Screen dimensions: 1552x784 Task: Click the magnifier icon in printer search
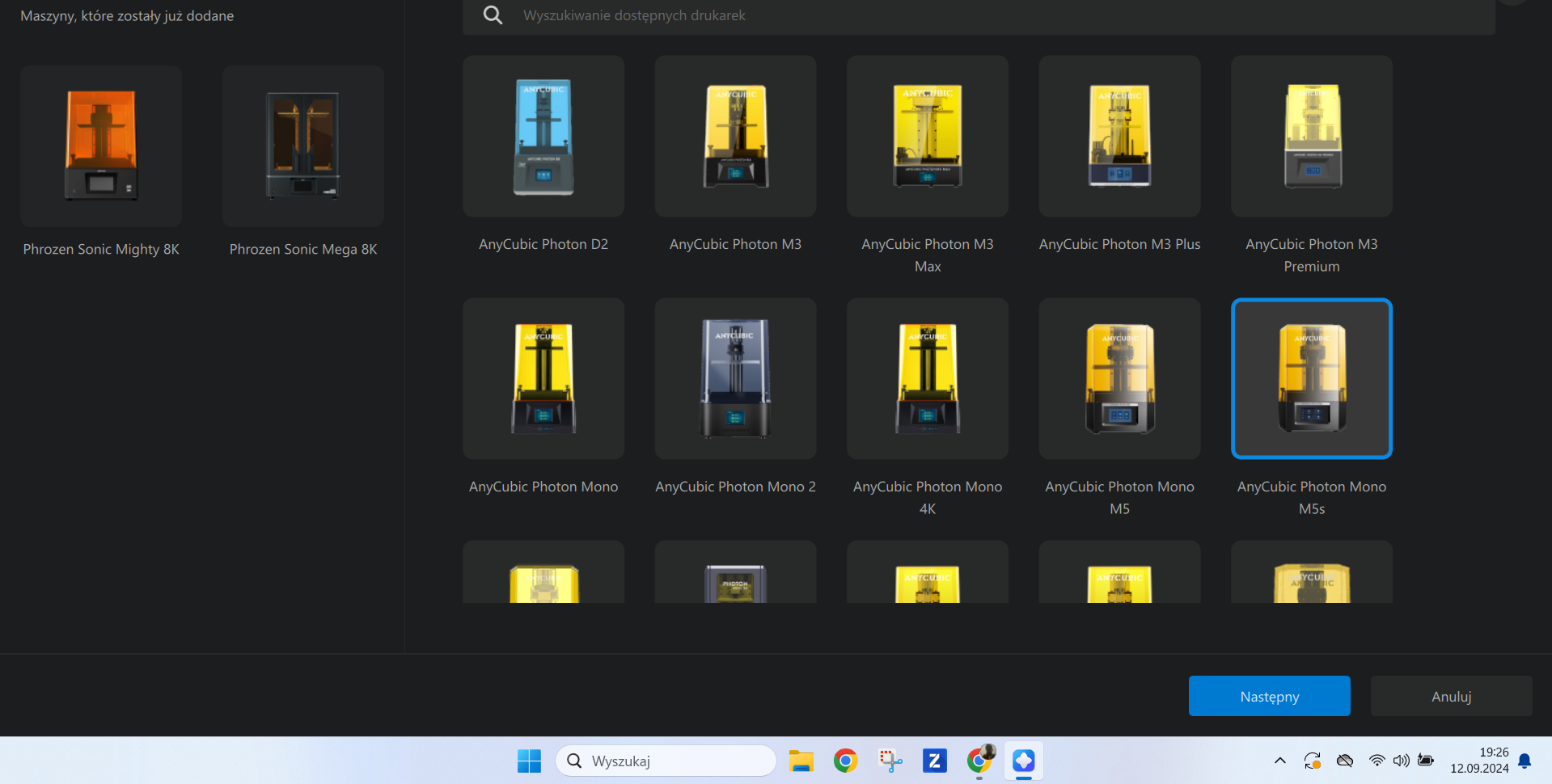coord(493,15)
